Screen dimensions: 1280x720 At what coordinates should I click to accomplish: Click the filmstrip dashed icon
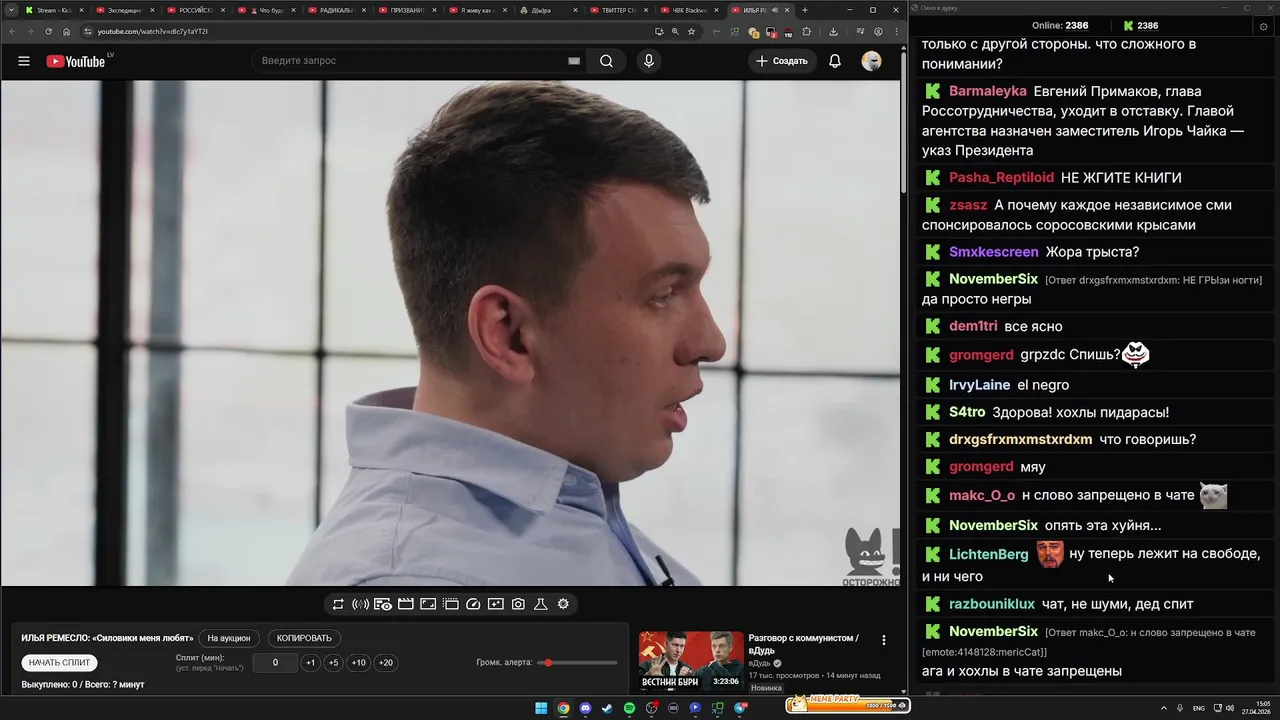coord(451,604)
